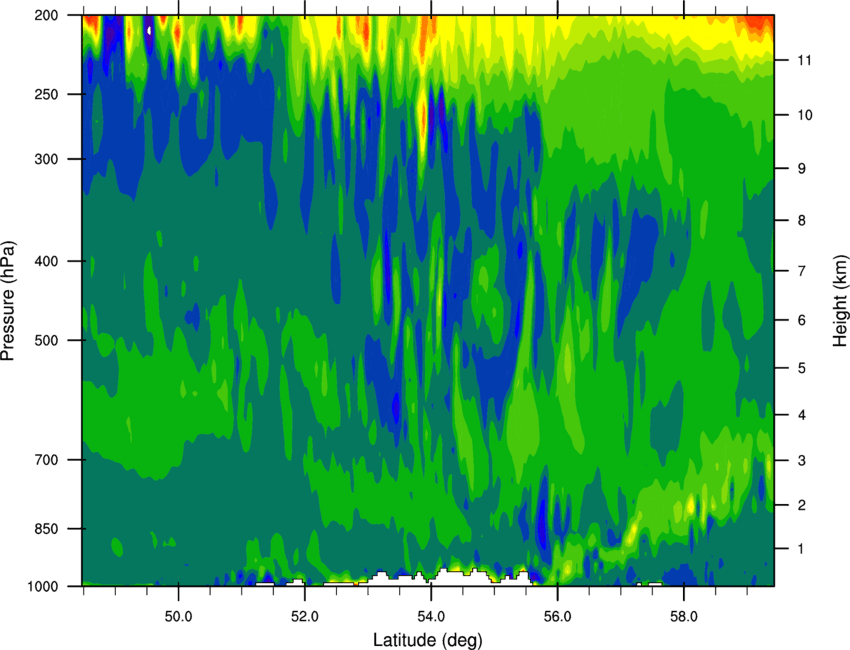Click the Latitude (deg) axis title

tap(428, 640)
